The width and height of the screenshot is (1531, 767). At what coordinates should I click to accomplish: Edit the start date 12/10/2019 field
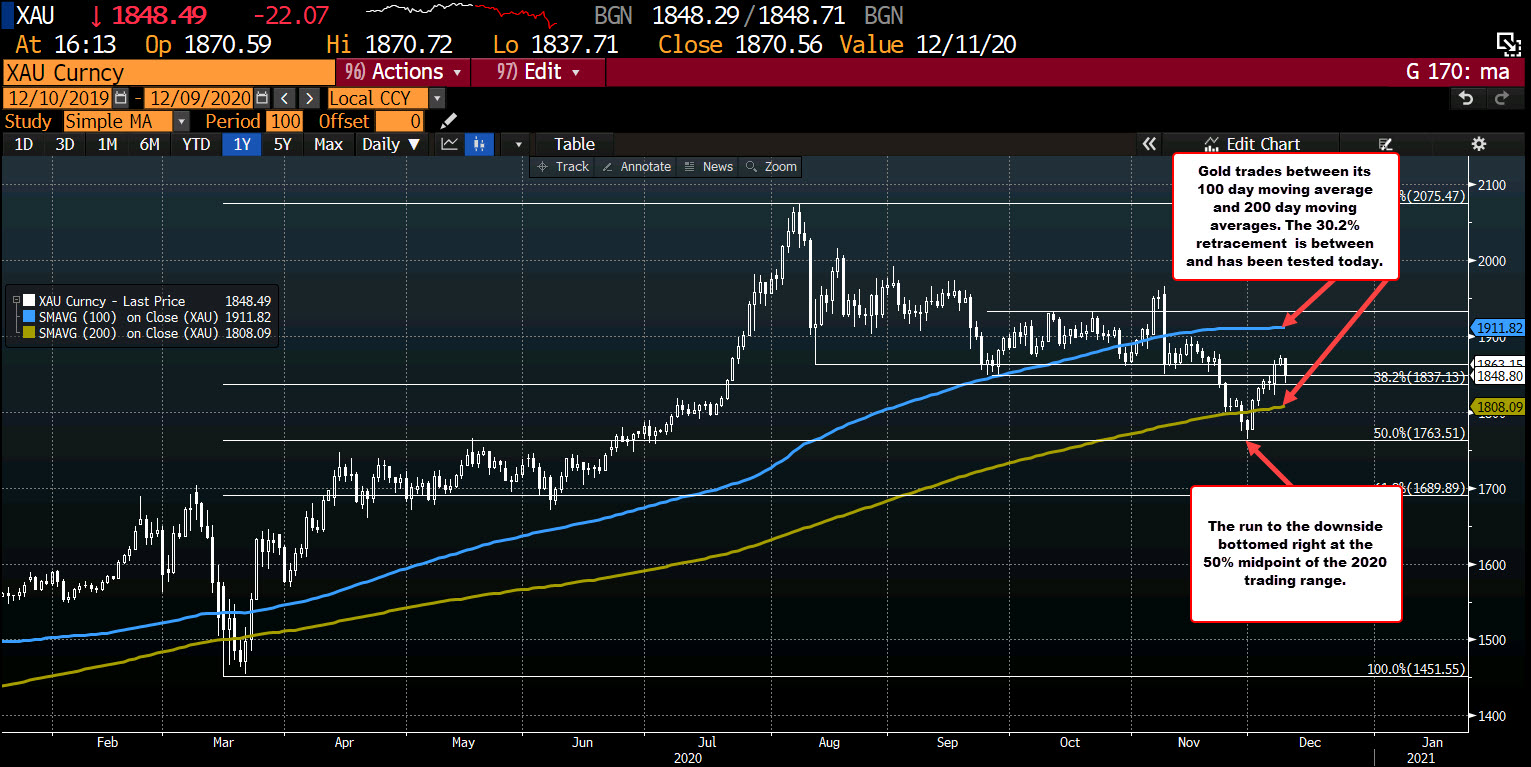tap(59, 98)
